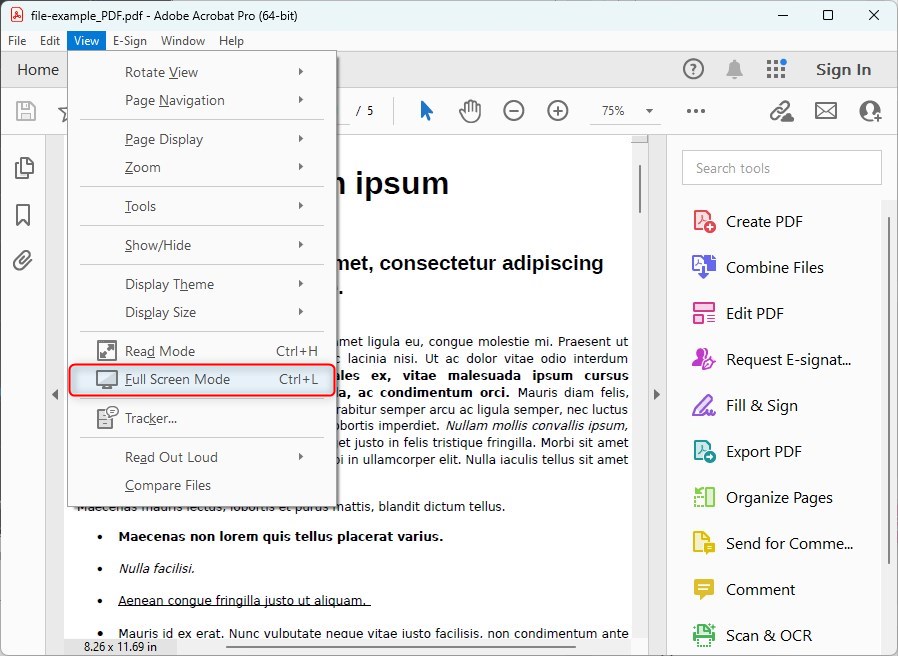Switch to the Home tab
898x656 pixels.
click(x=36, y=69)
